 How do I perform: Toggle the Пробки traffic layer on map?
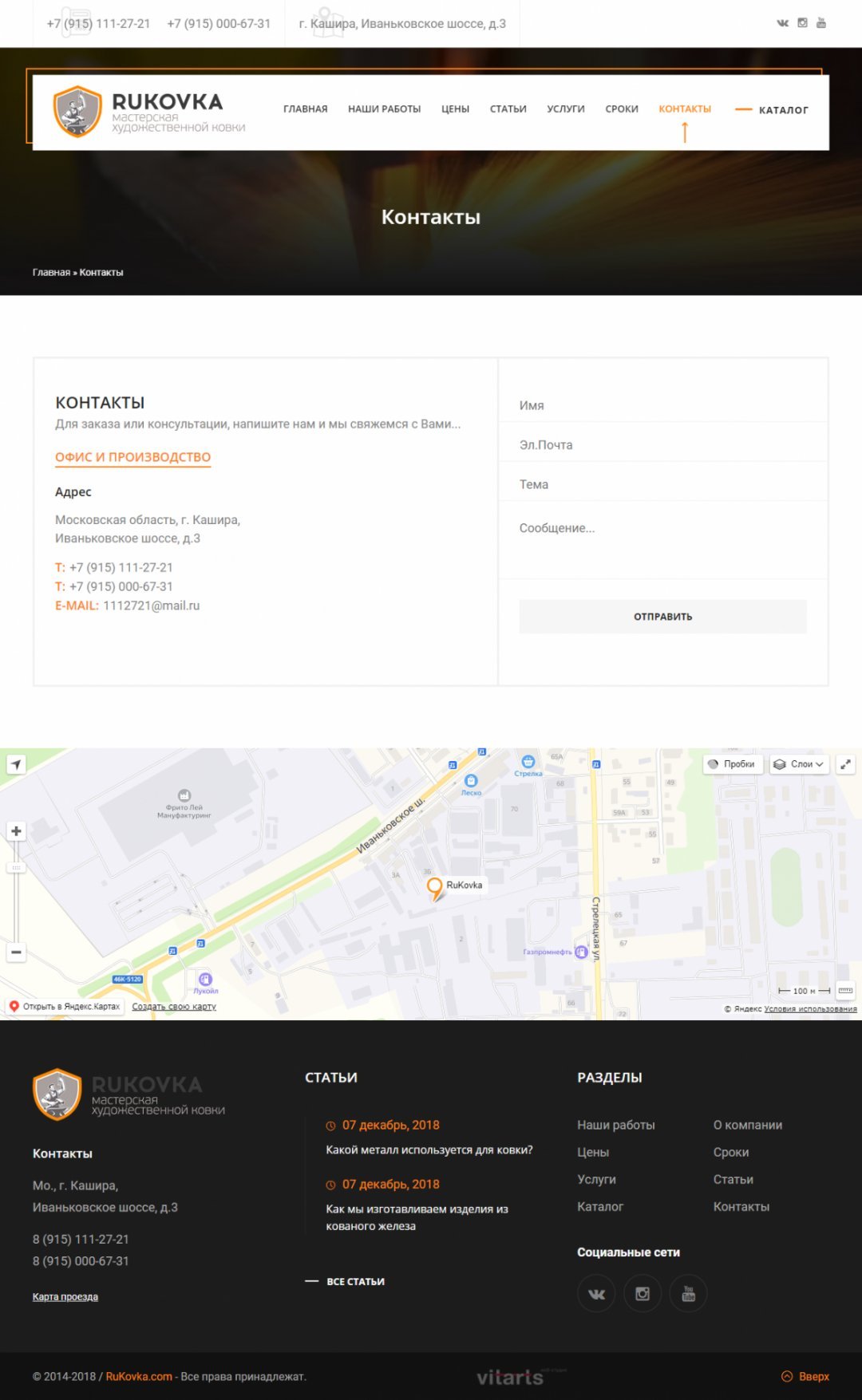(732, 764)
